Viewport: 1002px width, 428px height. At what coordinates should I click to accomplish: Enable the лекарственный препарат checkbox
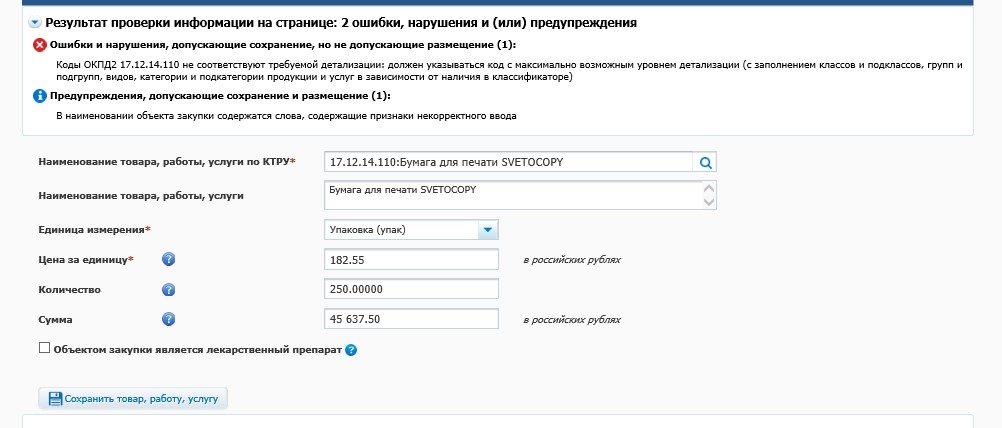tap(44, 349)
